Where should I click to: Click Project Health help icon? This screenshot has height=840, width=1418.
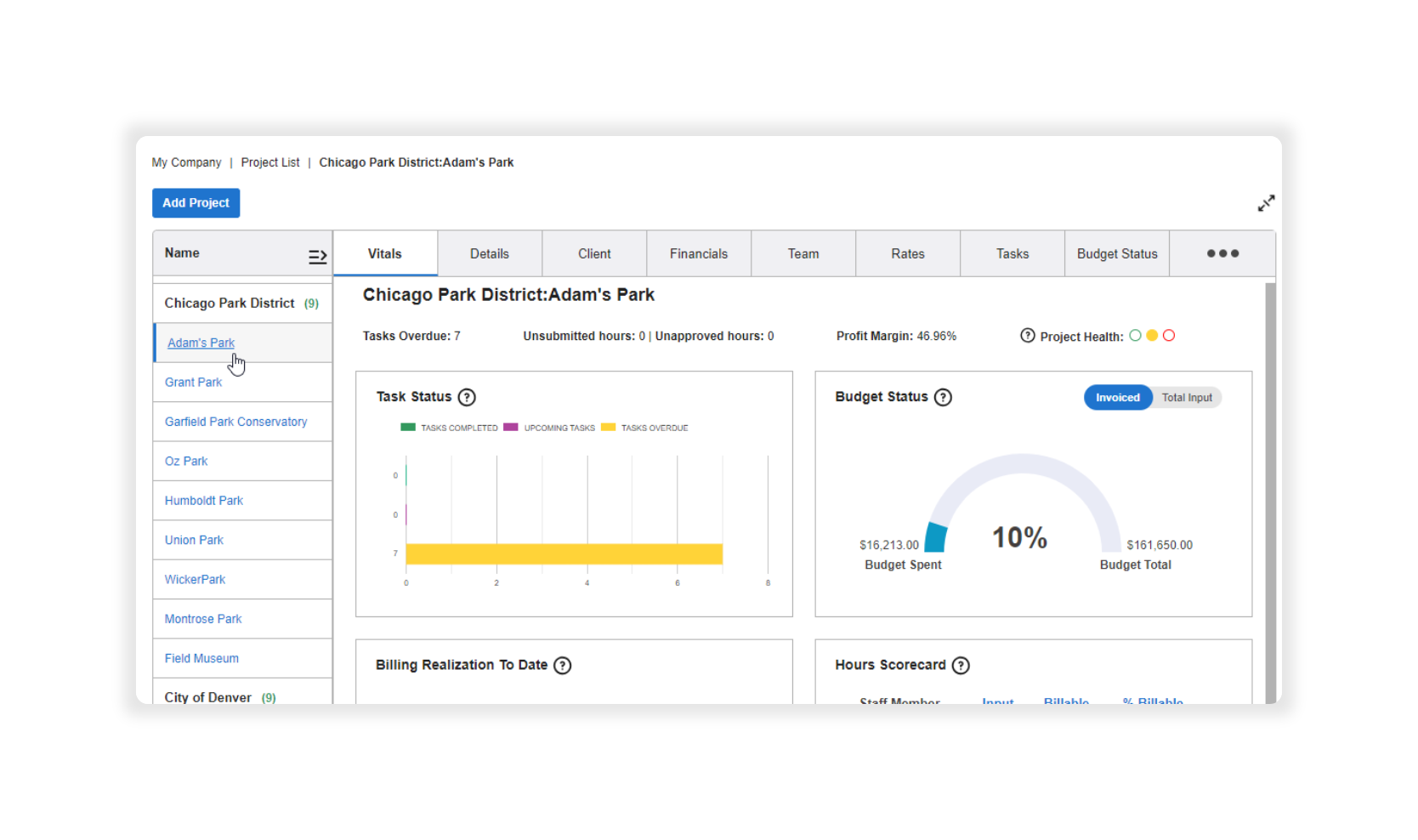click(1027, 336)
